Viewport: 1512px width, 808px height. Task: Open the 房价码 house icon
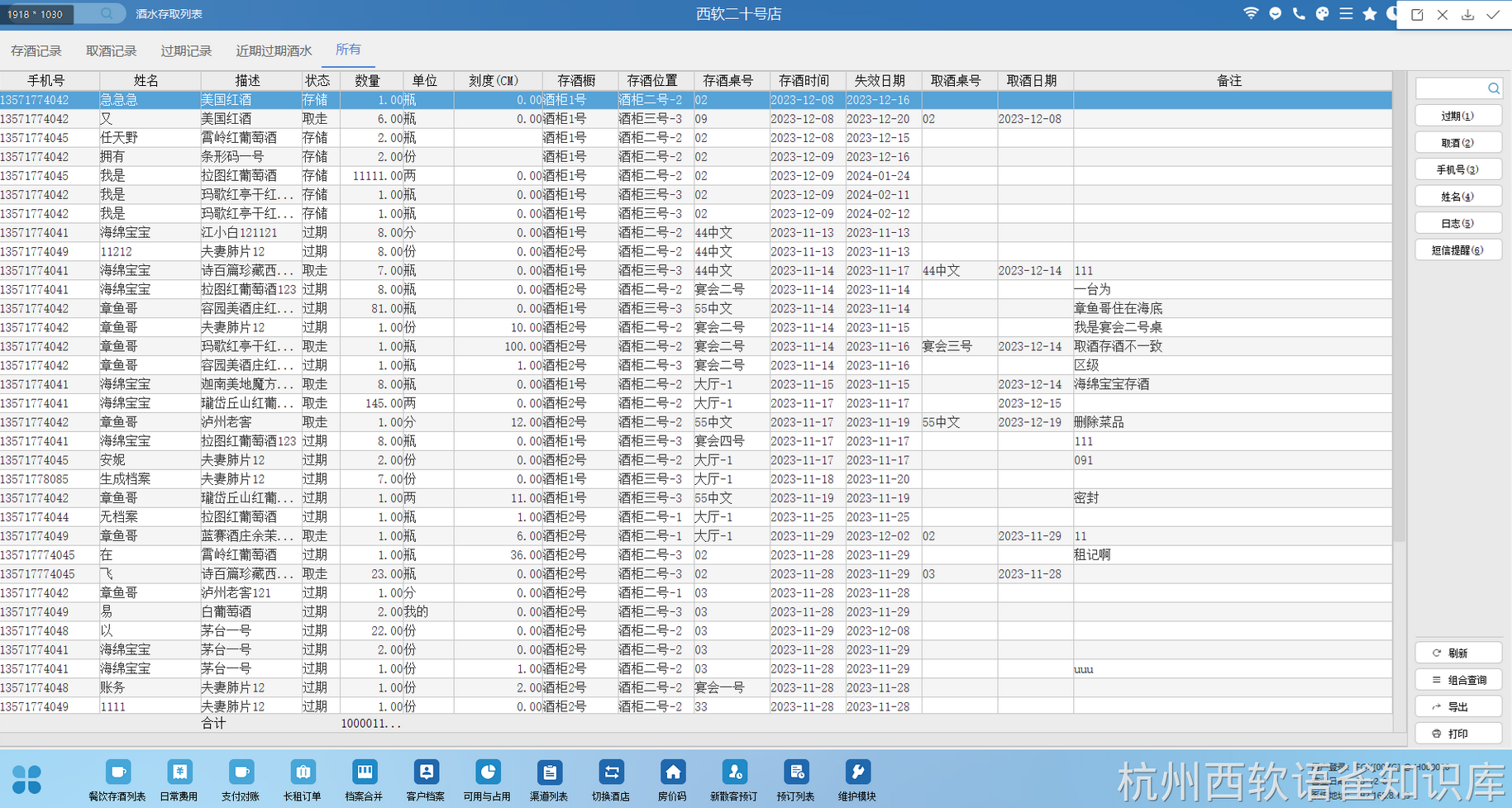672,772
